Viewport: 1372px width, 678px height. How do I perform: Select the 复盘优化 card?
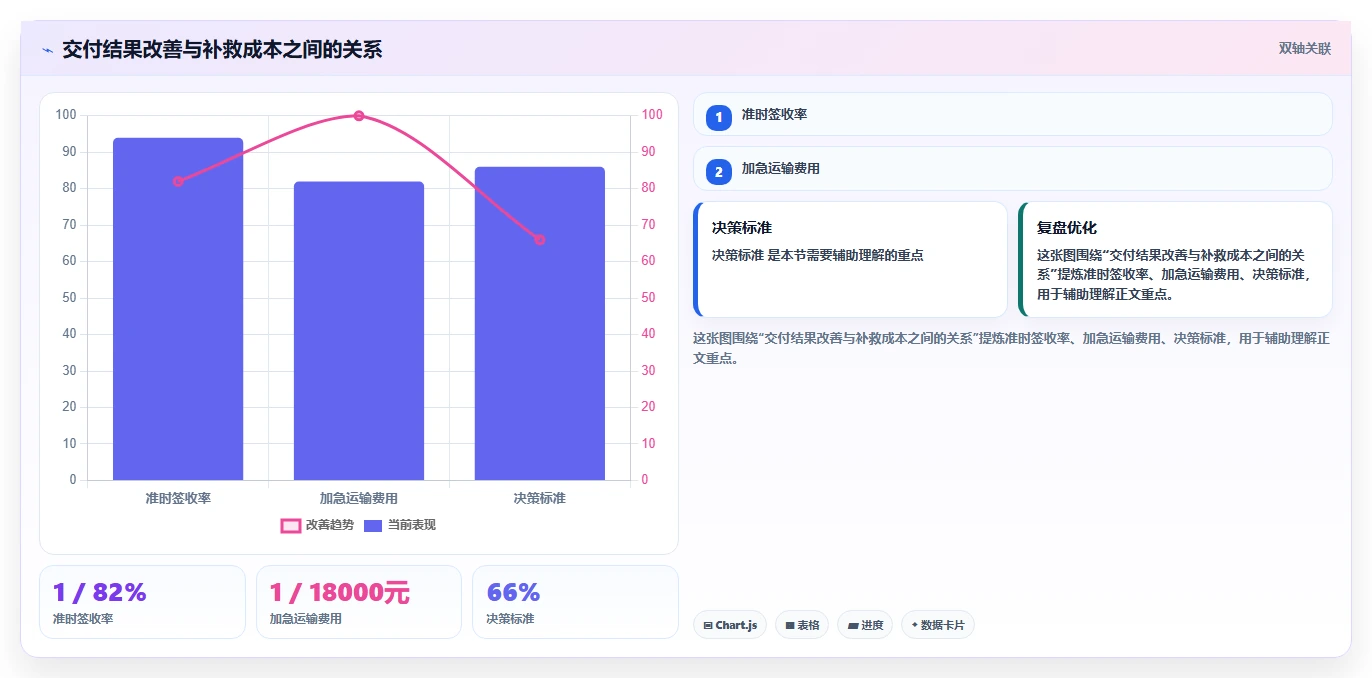[x=1175, y=259]
